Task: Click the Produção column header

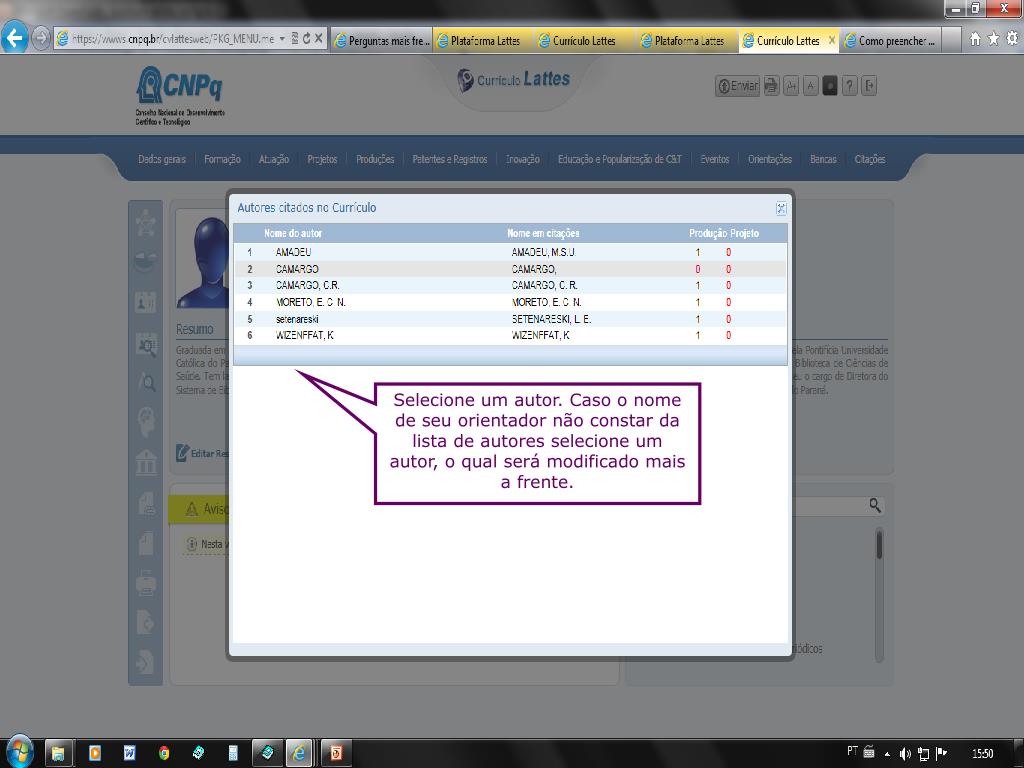Action: (708, 233)
